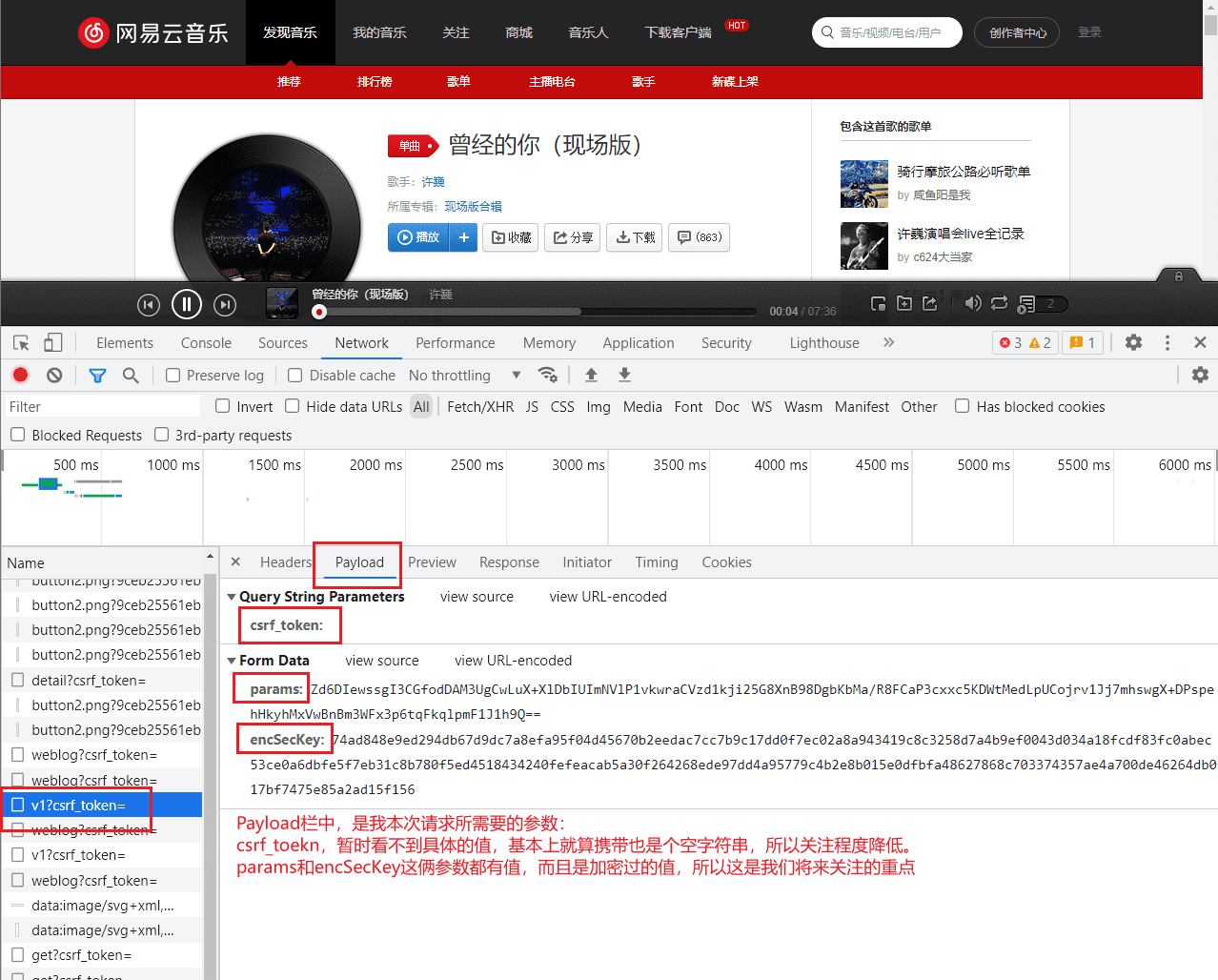1218x980 pixels.
Task: Skip to next track in player bar
Action: [x=225, y=305]
